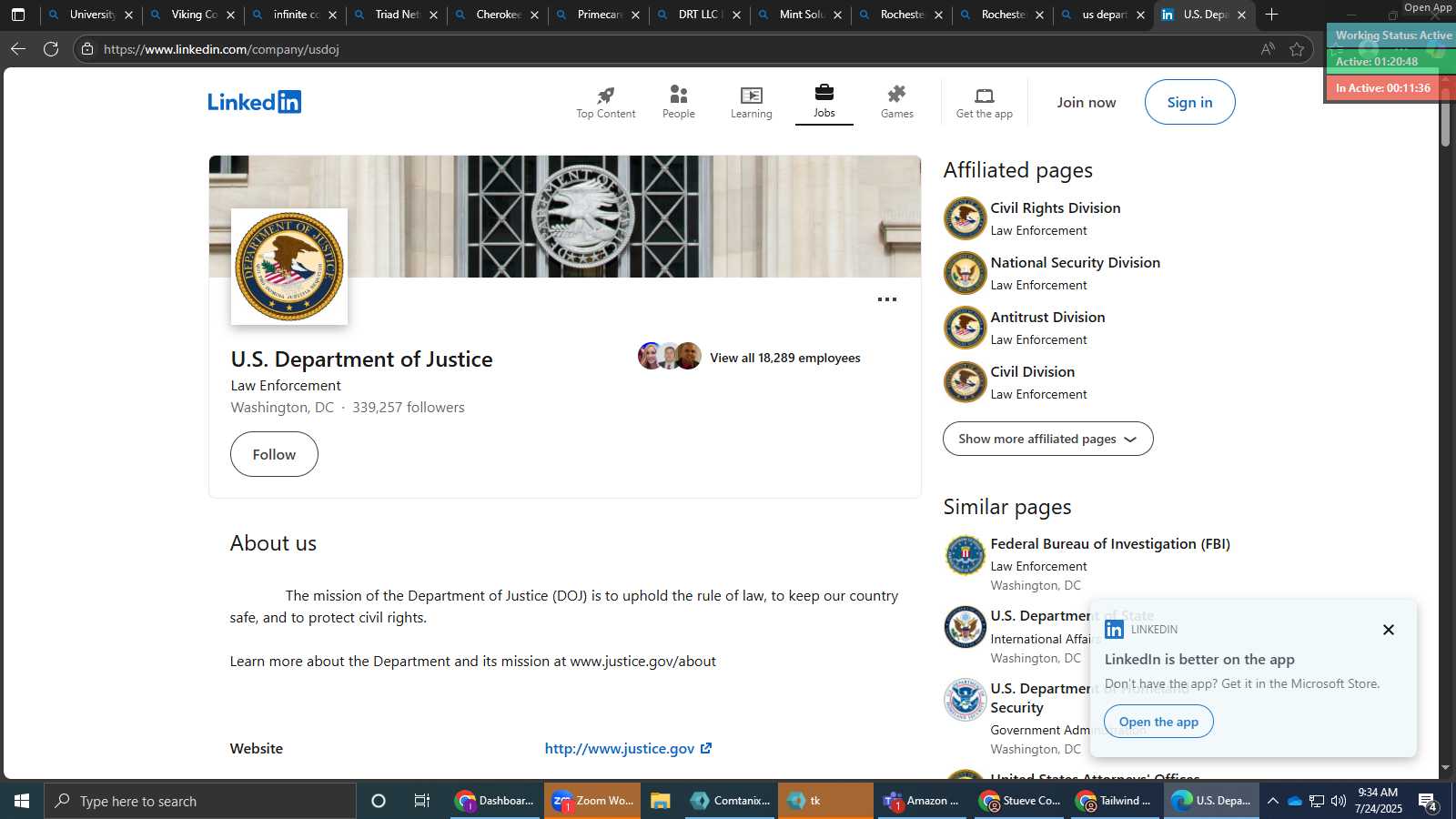Image resolution: width=1456 pixels, height=819 pixels.
Task: Switch to the Triad Net tab
Action: [396, 15]
